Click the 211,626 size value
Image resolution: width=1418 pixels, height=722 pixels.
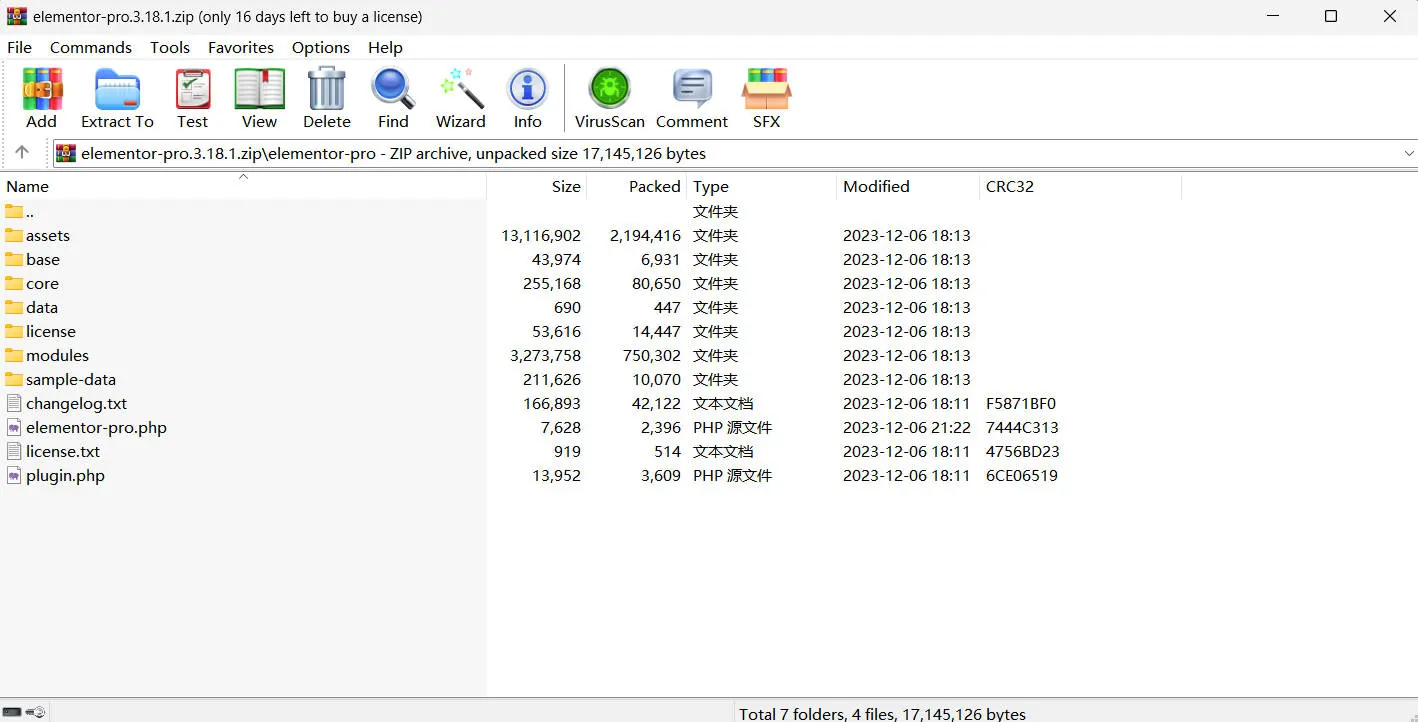pos(552,380)
